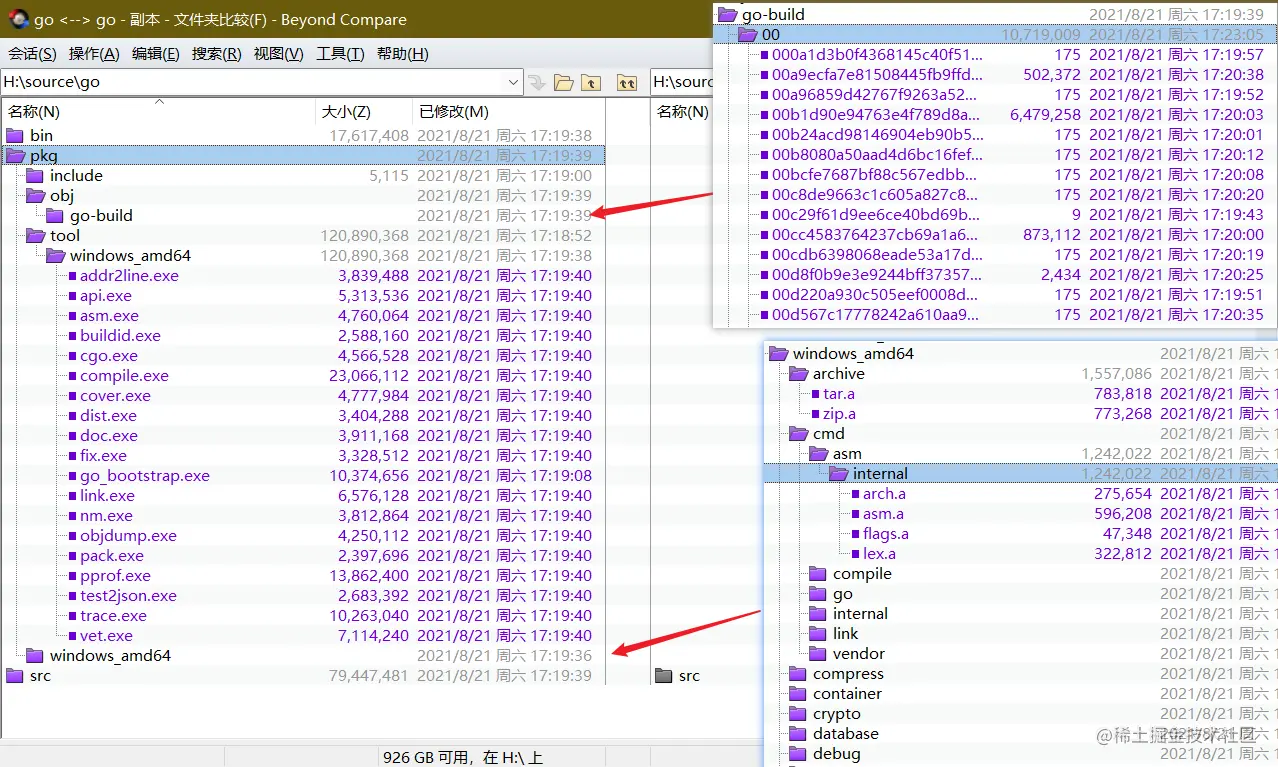Click the compile.exe file icon

(x=71, y=375)
